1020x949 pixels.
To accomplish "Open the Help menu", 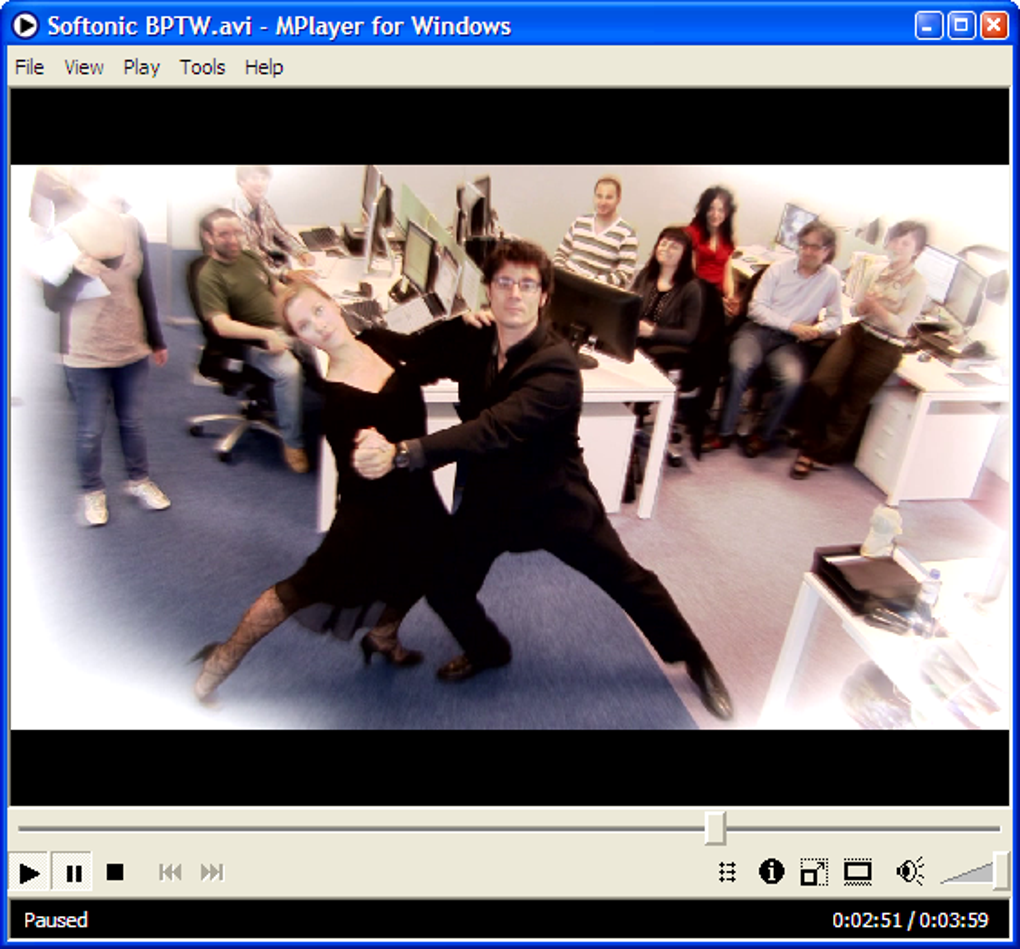I will click(x=263, y=67).
